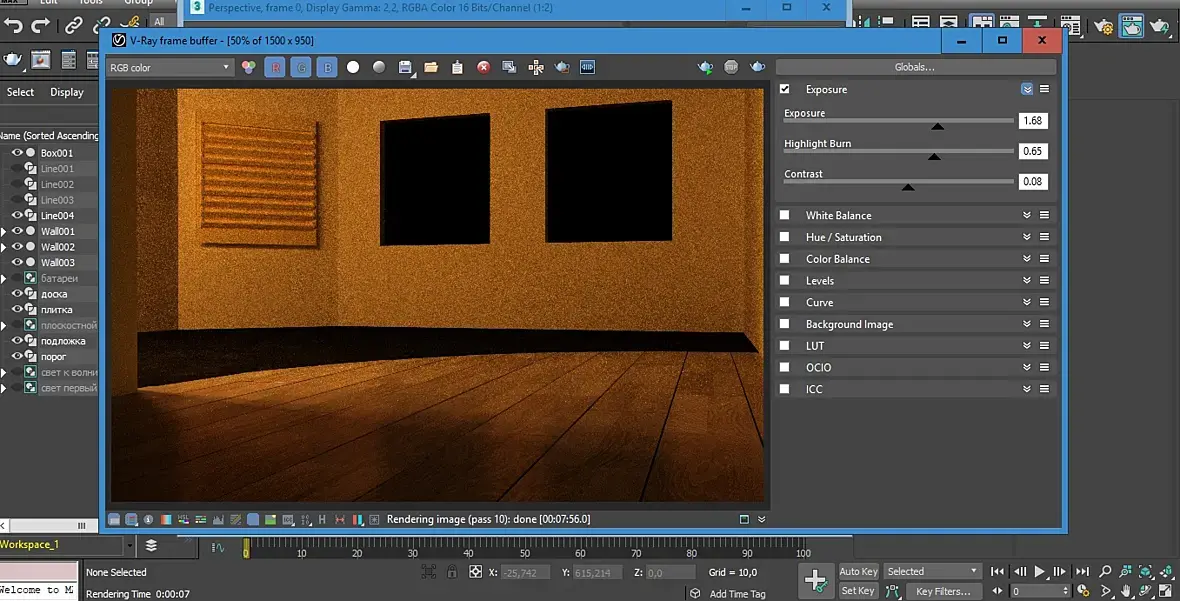Viewport: 1180px width, 601px height.
Task: Open the load image folder icon
Action: tap(431, 68)
